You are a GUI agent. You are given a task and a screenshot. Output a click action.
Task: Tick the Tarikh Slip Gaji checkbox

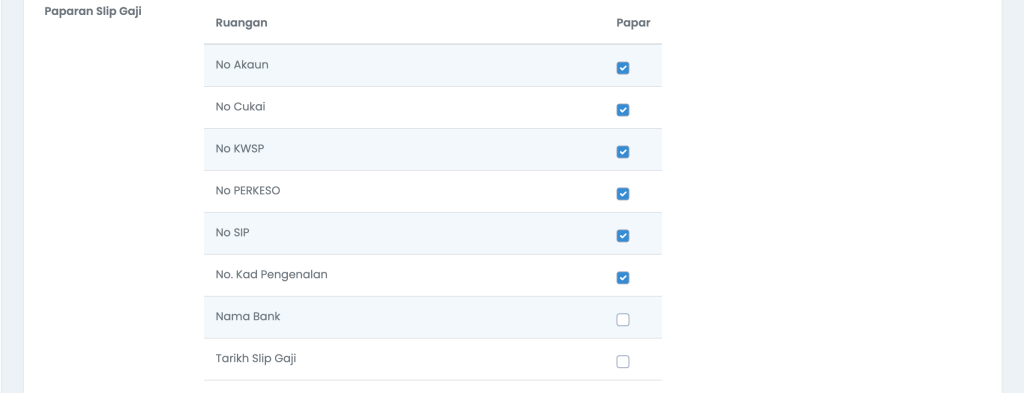[x=622, y=362]
